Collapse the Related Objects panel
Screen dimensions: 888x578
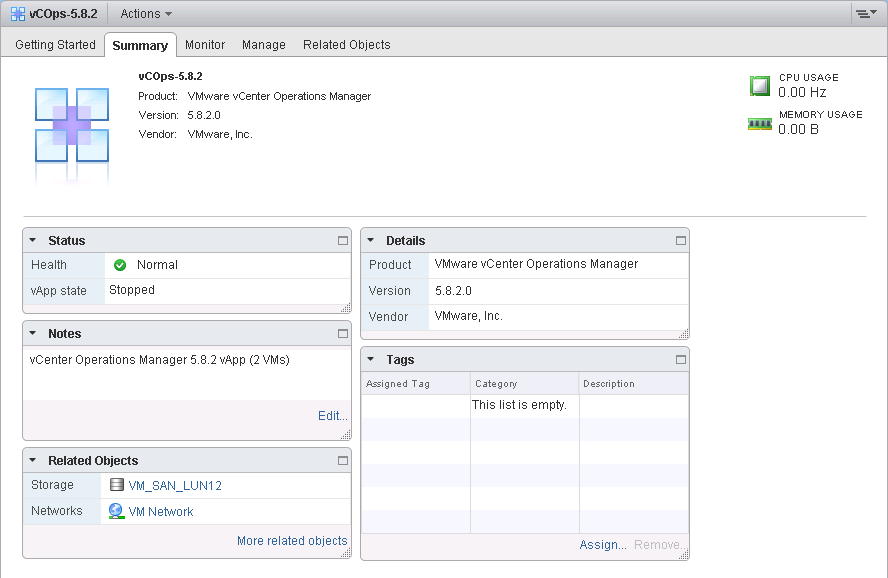coord(33,461)
